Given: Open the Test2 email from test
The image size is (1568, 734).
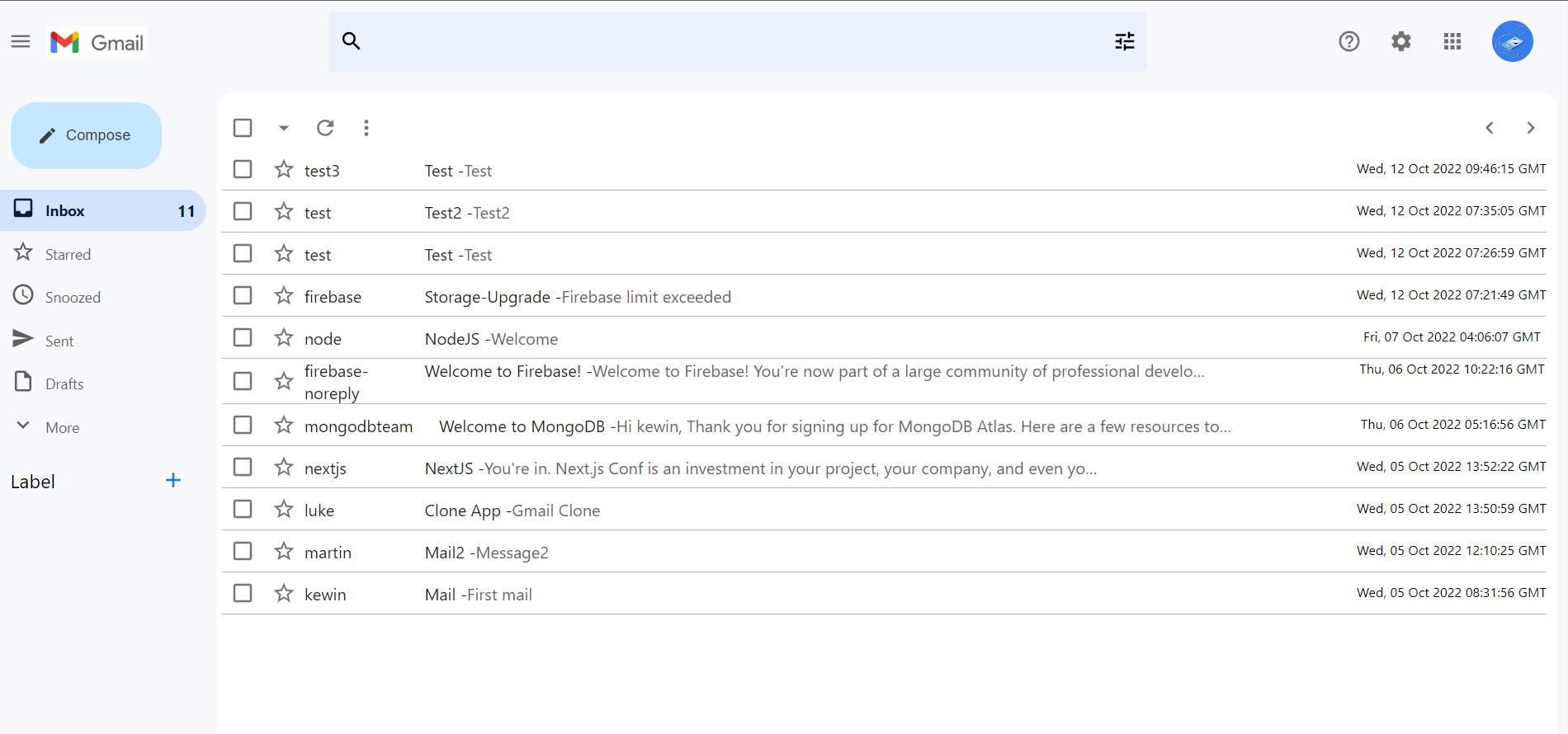Looking at the screenshot, I should 884,212.
